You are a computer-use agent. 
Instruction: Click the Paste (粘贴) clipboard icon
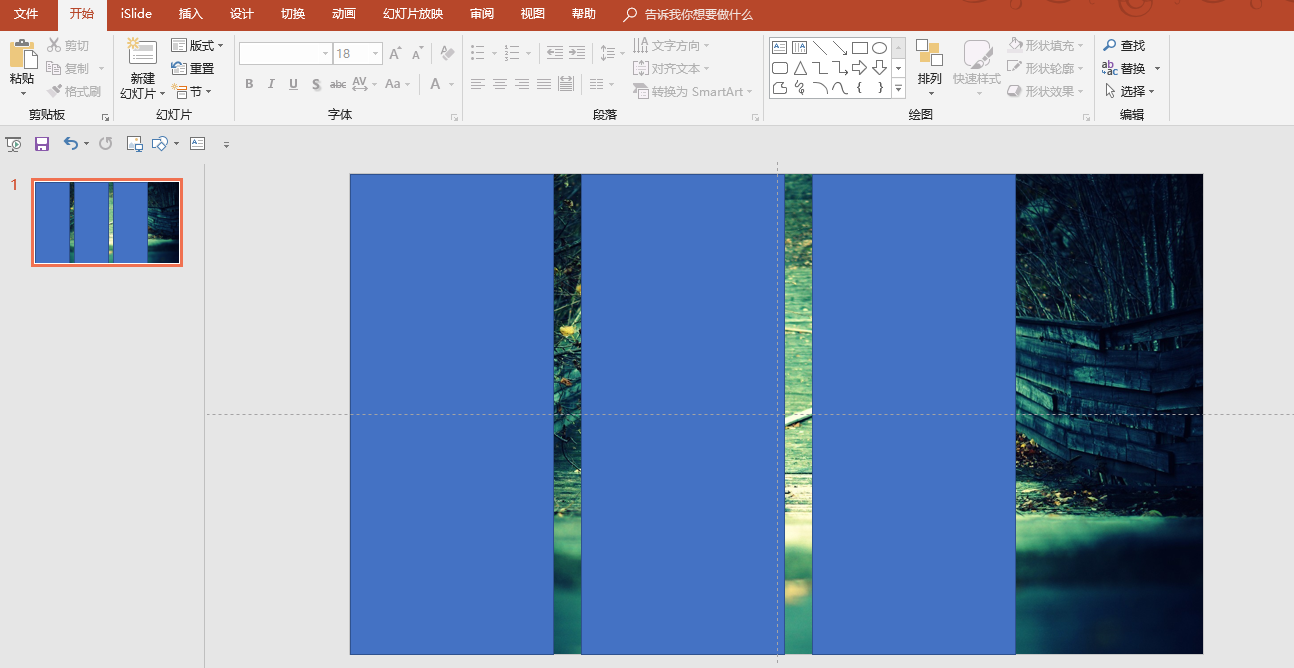[x=22, y=54]
